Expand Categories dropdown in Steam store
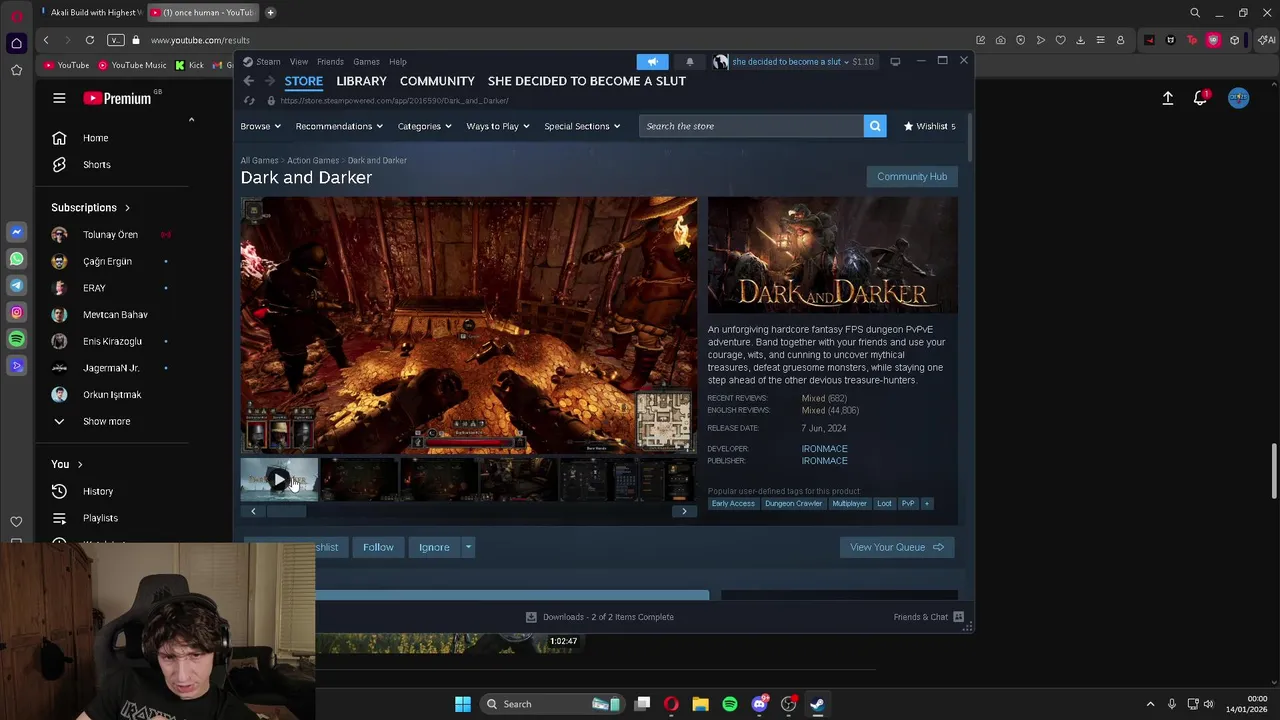Screen dimensions: 1280x720 [x=425, y=126]
